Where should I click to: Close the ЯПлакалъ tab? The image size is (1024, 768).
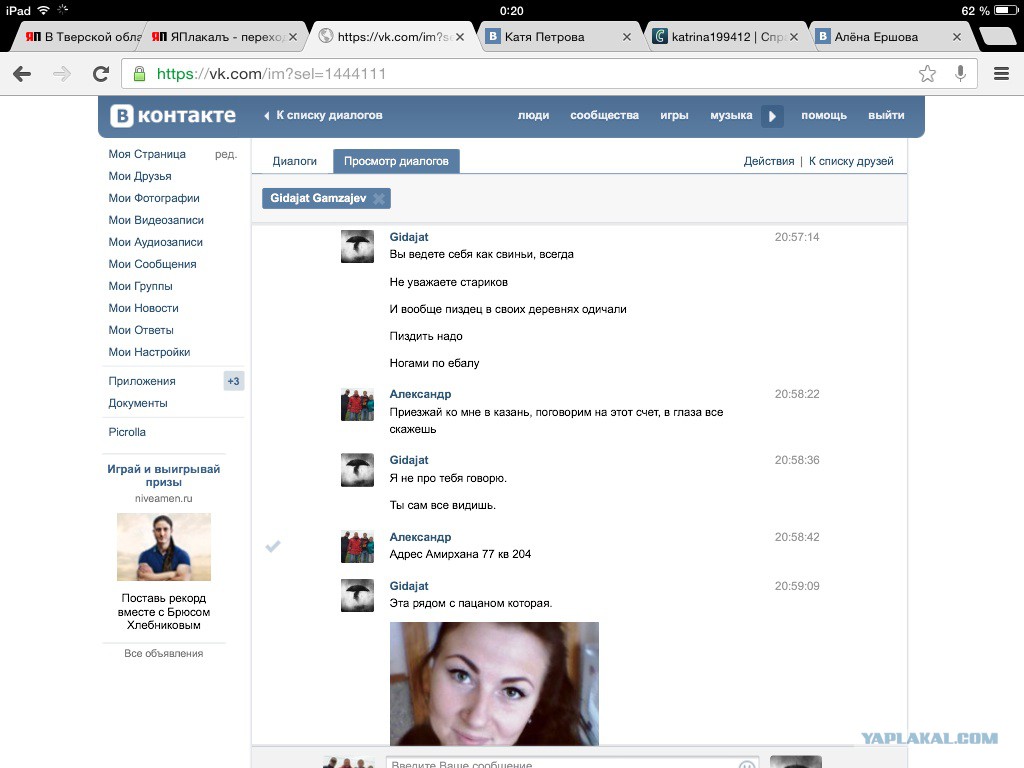tap(293, 37)
